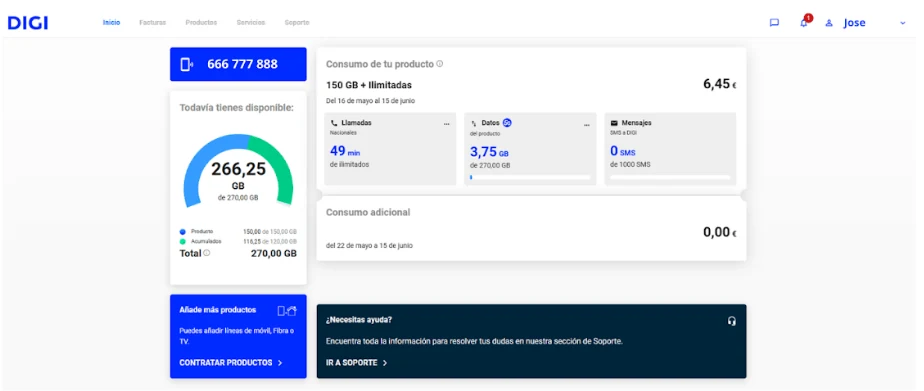Click the Todavía tienes disponible heading
Image resolution: width=924 pixels, height=391 pixels.
click(x=236, y=108)
